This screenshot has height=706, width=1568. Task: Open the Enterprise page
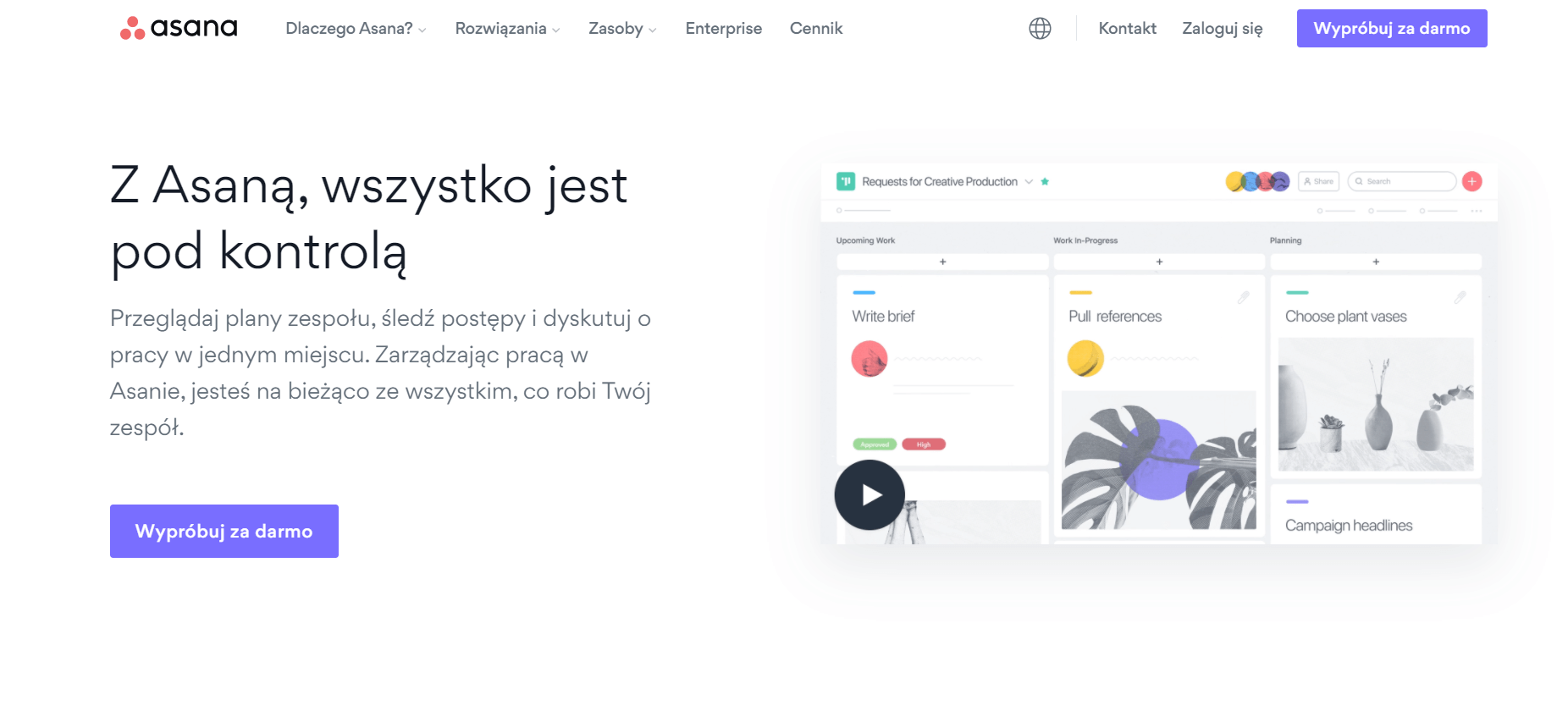click(x=723, y=28)
